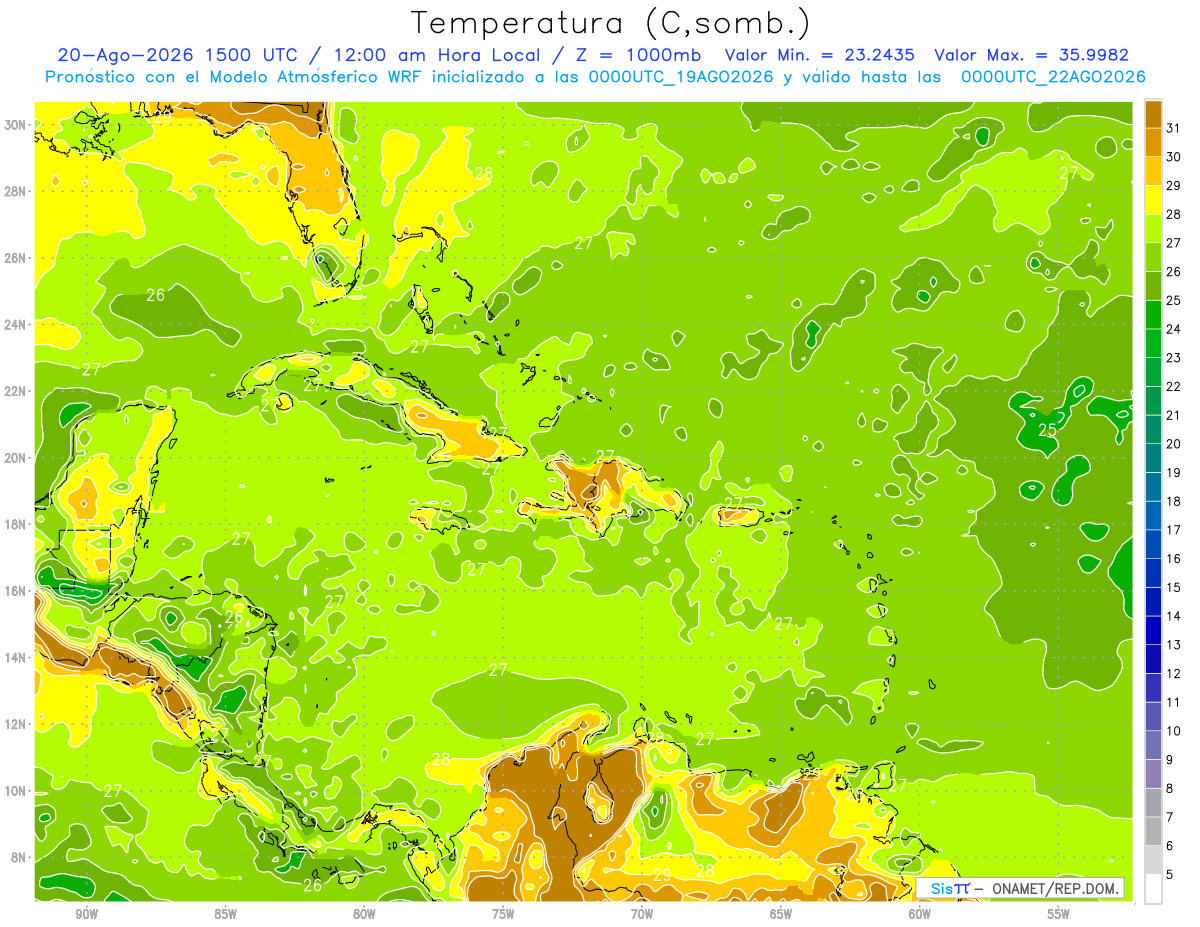Click purple legend swatch between 9 and 10
1200x927 pixels.
point(1153,745)
